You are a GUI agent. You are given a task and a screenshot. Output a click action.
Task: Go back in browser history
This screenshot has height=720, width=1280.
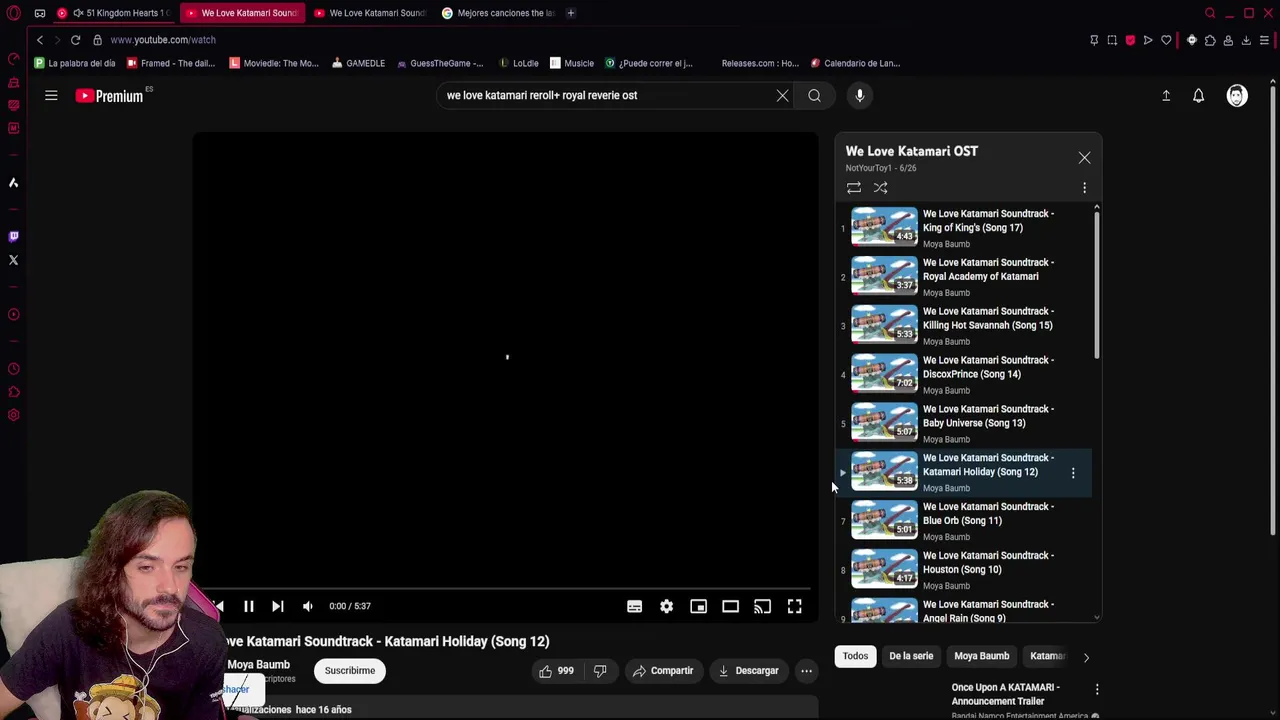pos(39,40)
